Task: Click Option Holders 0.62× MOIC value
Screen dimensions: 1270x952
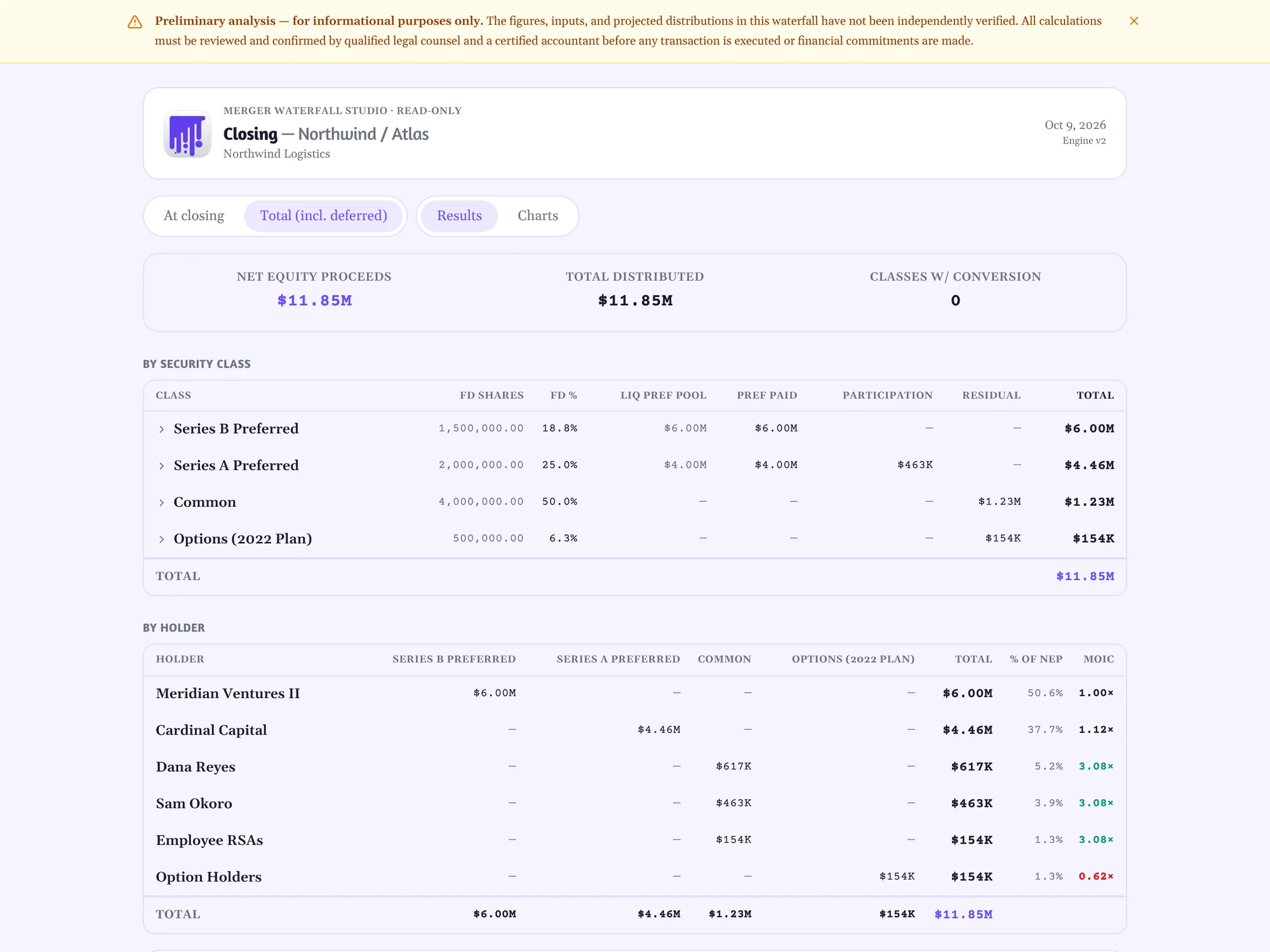Action: tap(1096, 876)
